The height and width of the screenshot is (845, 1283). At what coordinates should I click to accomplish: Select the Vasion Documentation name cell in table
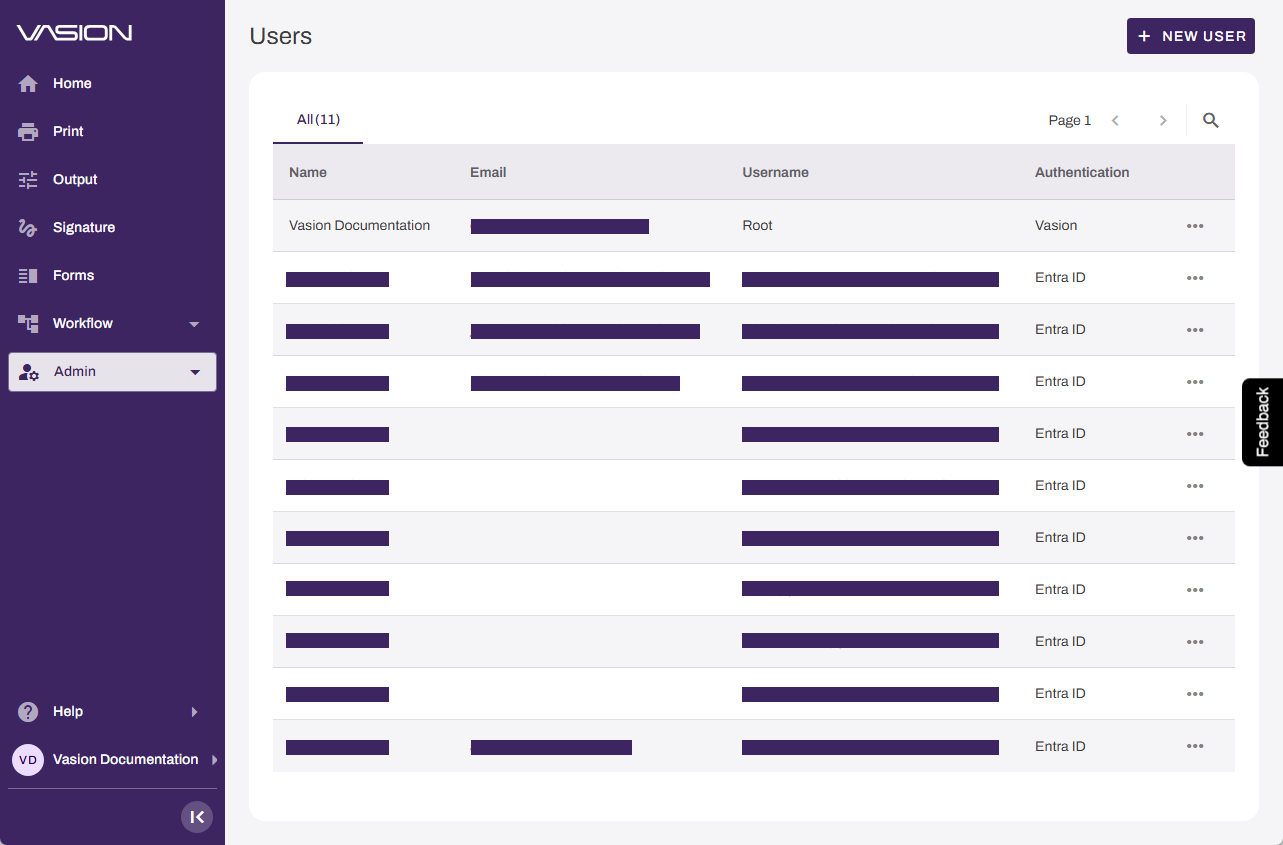[359, 226]
